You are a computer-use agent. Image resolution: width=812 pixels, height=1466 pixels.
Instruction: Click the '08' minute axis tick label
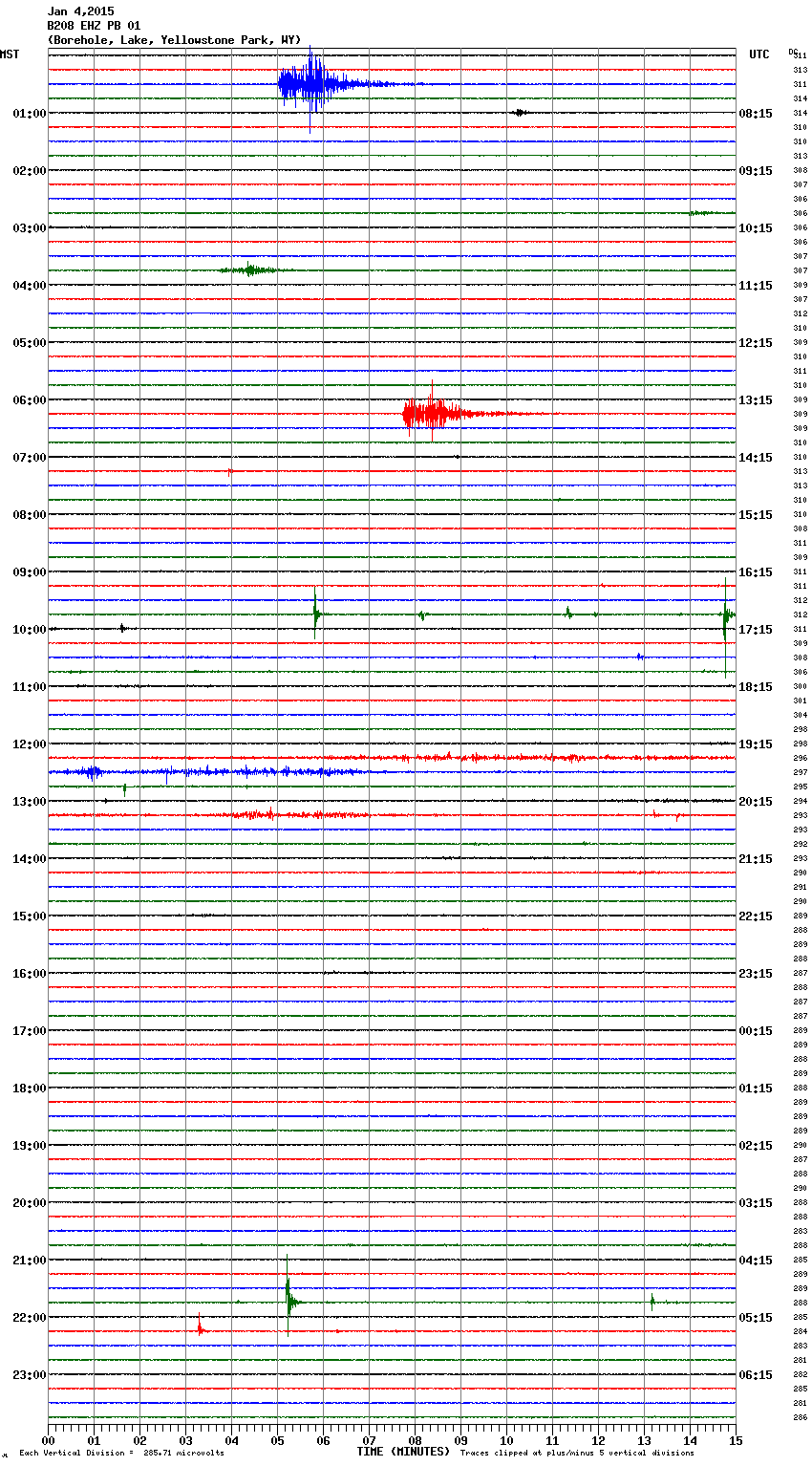coord(415,1441)
